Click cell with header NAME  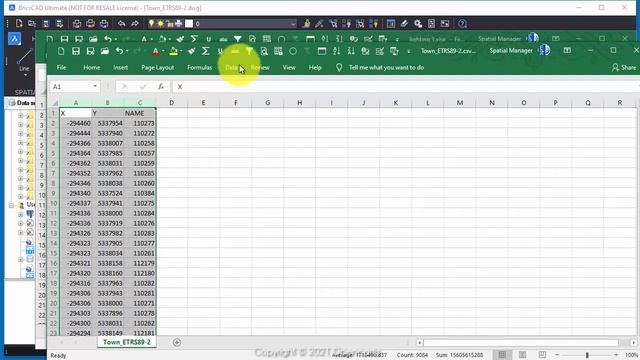(x=140, y=113)
